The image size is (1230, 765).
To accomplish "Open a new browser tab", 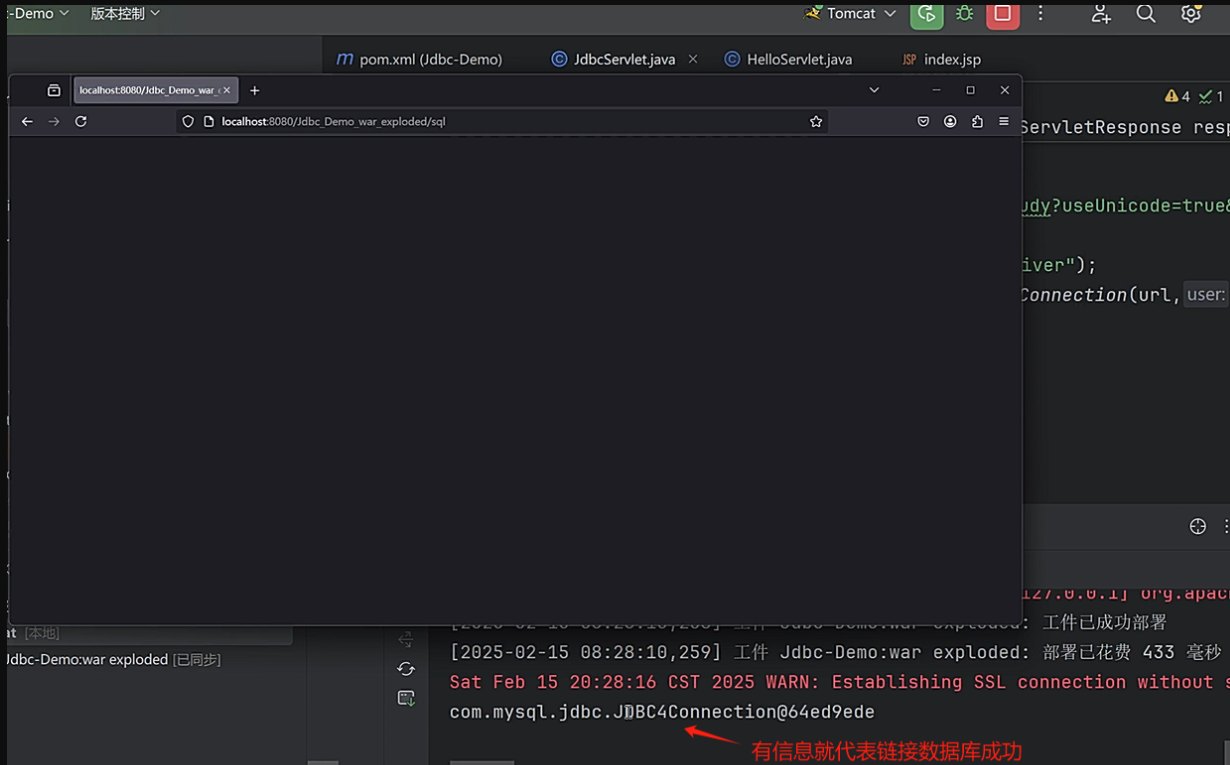I will [255, 90].
